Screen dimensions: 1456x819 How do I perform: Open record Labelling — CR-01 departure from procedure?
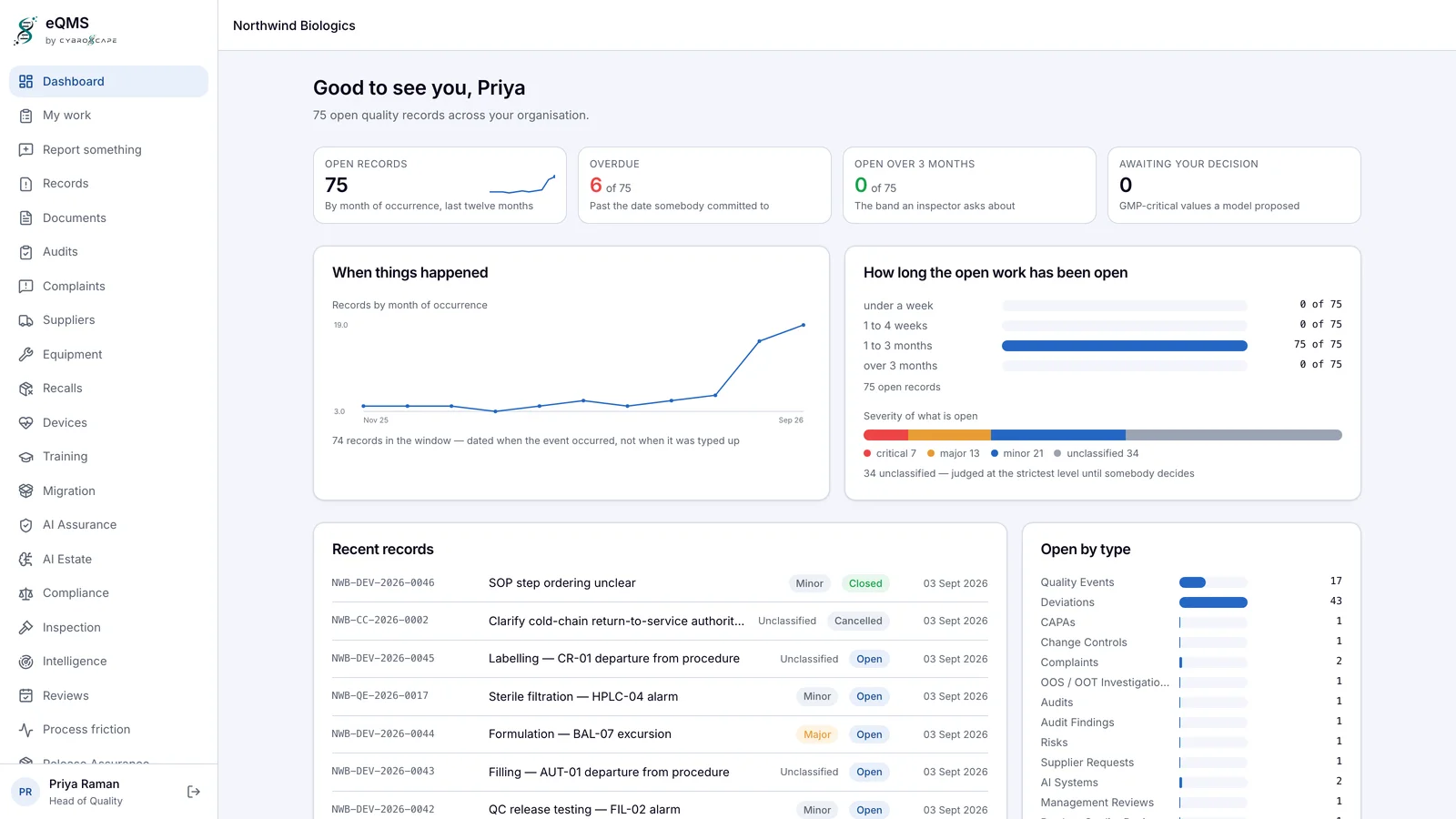(x=660, y=659)
